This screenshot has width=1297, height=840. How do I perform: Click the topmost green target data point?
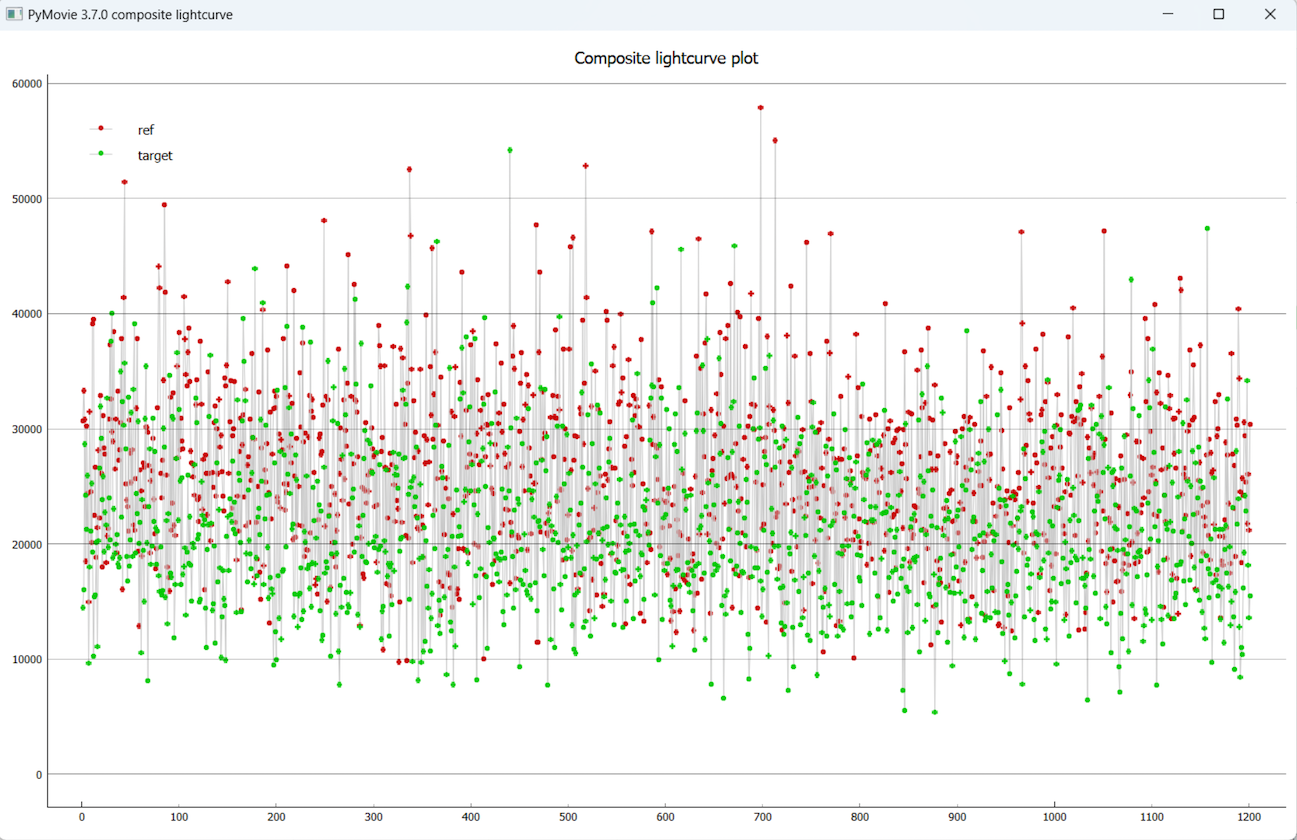pyautogui.click(x=510, y=150)
